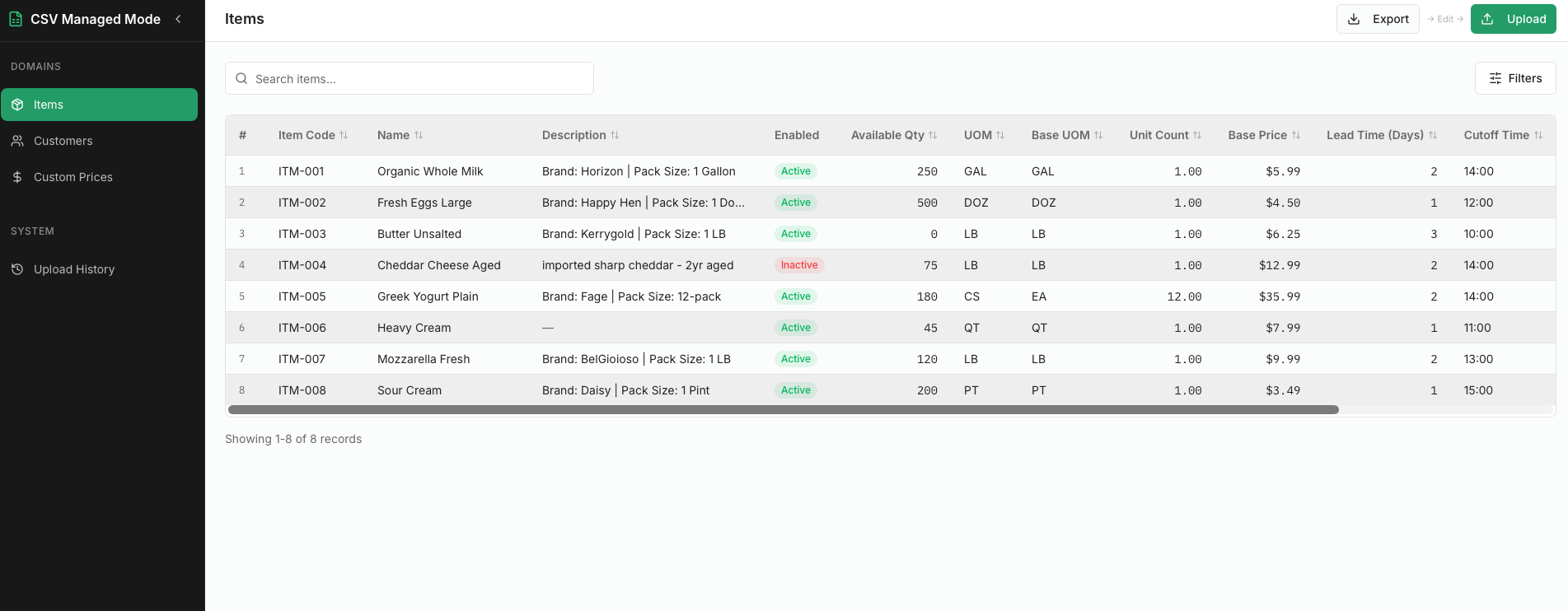The width and height of the screenshot is (1568, 611).
Task: Click the Items page title
Action: [x=245, y=19]
